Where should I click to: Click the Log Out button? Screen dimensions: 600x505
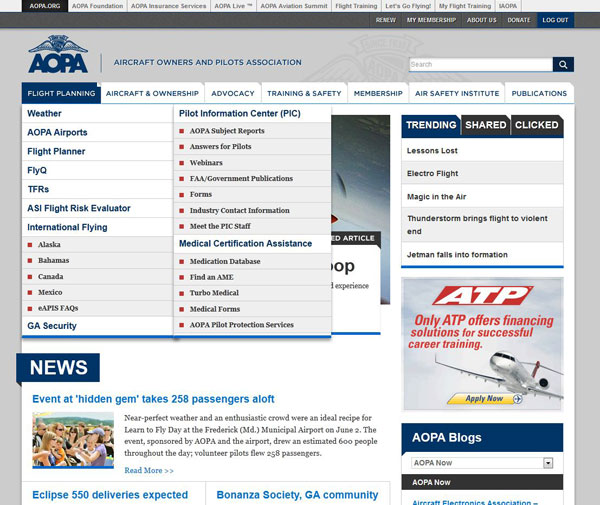[x=555, y=20]
